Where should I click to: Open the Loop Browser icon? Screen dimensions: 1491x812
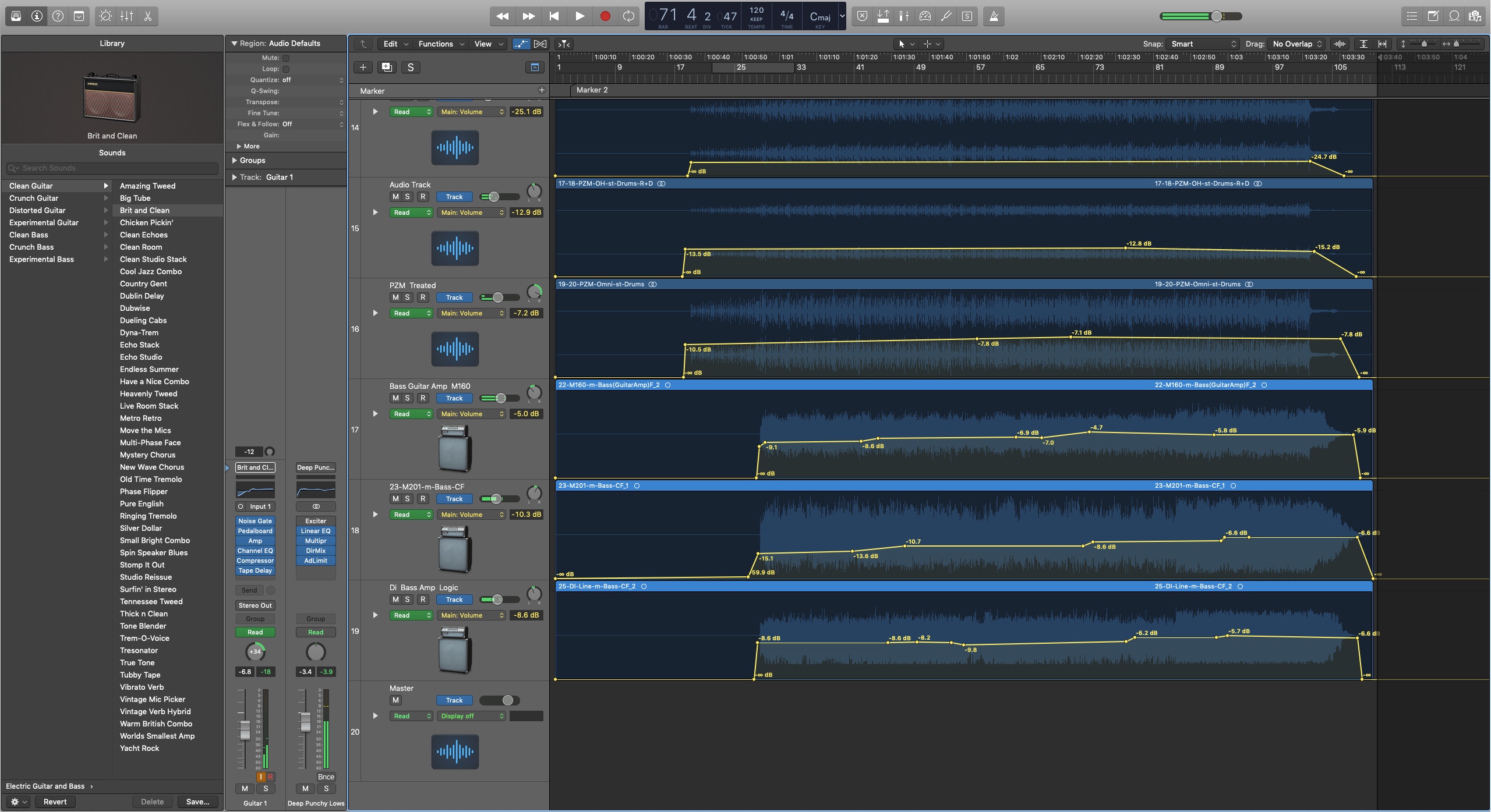1454,16
